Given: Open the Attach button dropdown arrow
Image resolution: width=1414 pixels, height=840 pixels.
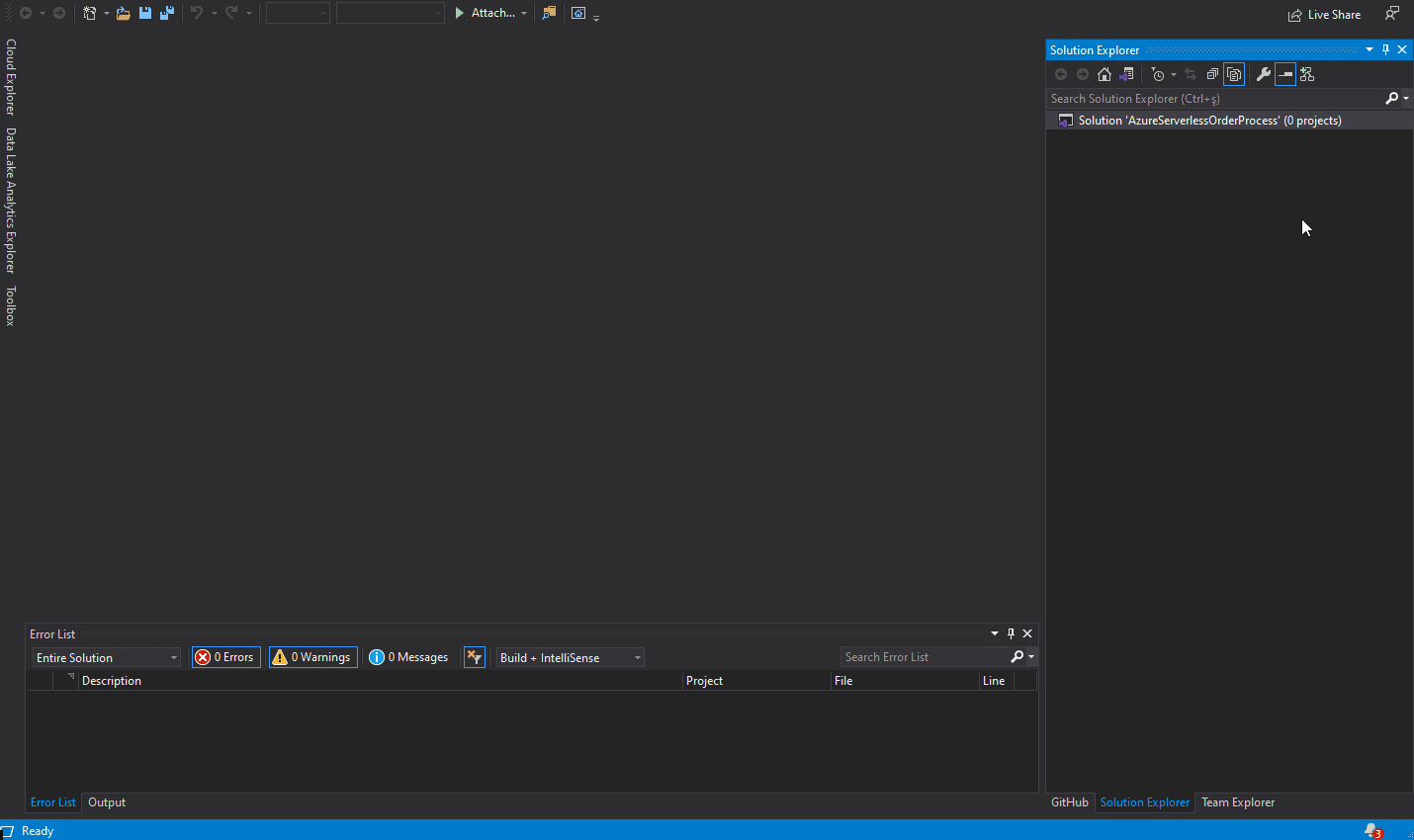Looking at the screenshot, I should point(524,13).
